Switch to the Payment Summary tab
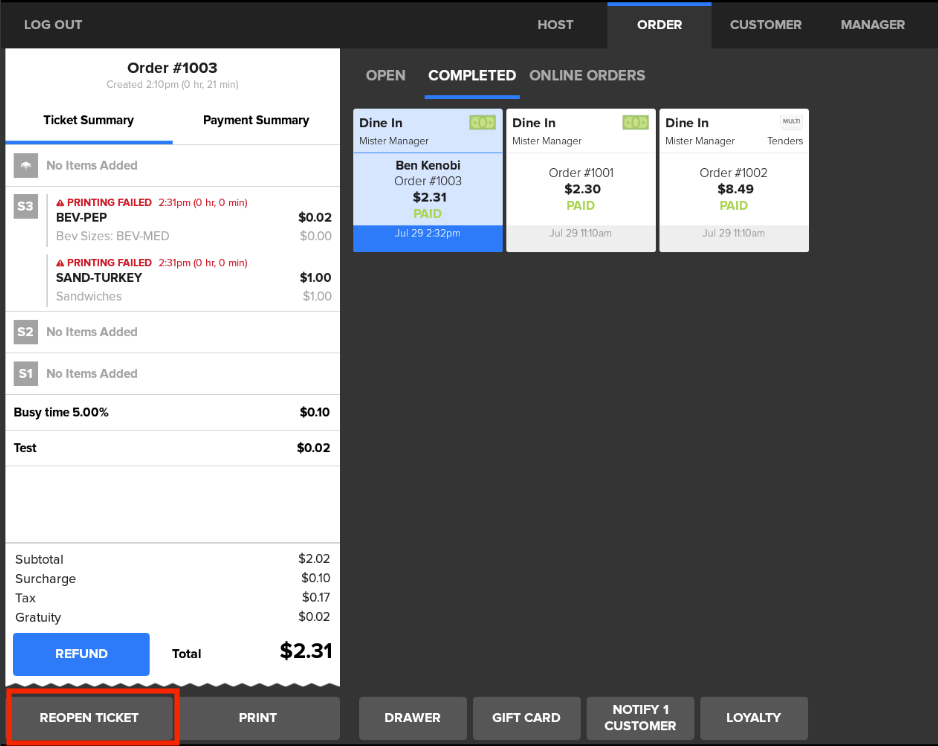Screen dimensions: 938x746 pos(256,120)
